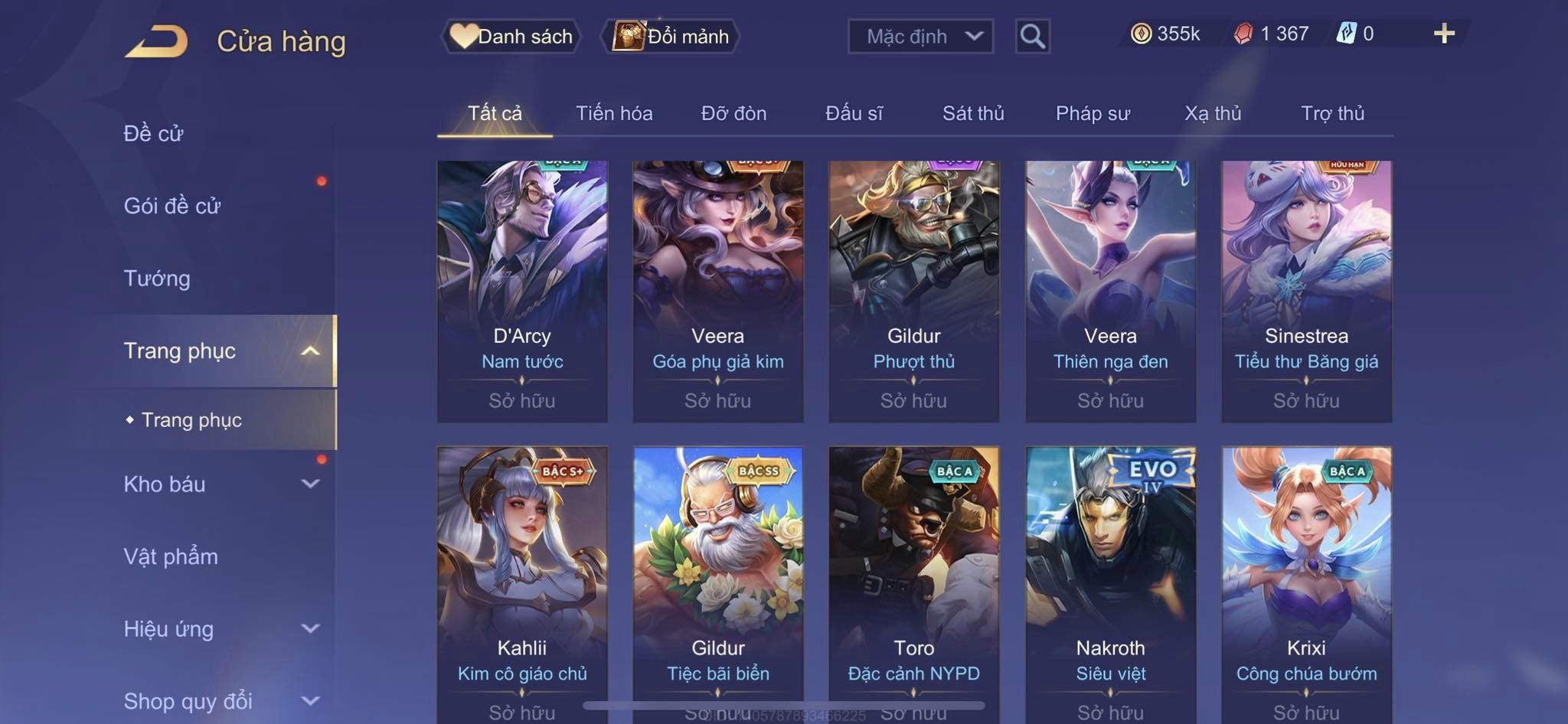The image size is (1568, 724).
Task: Open the search magnifier icon
Action: pyautogui.click(x=1032, y=36)
